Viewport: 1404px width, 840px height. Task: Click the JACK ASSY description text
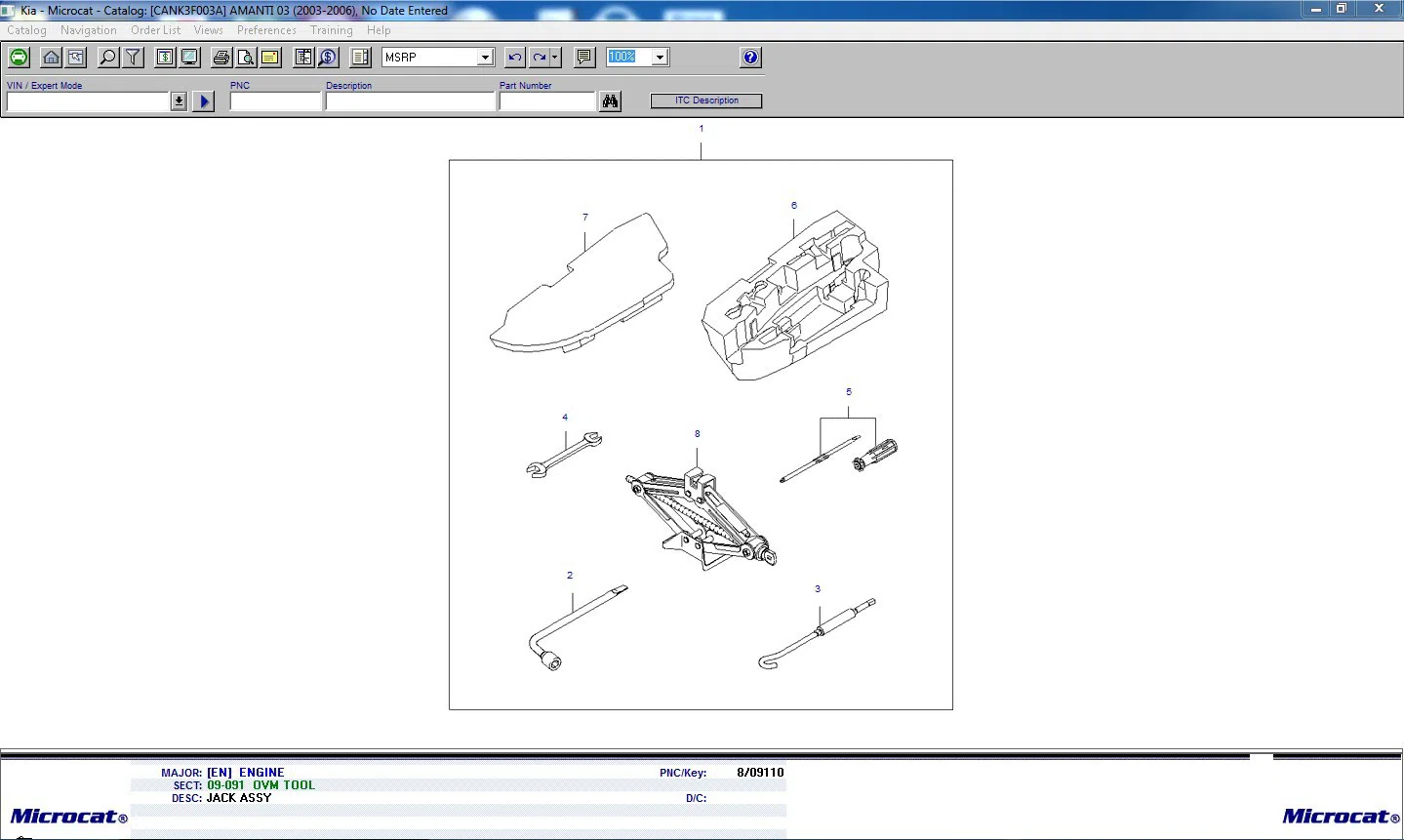tap(239, 798)
